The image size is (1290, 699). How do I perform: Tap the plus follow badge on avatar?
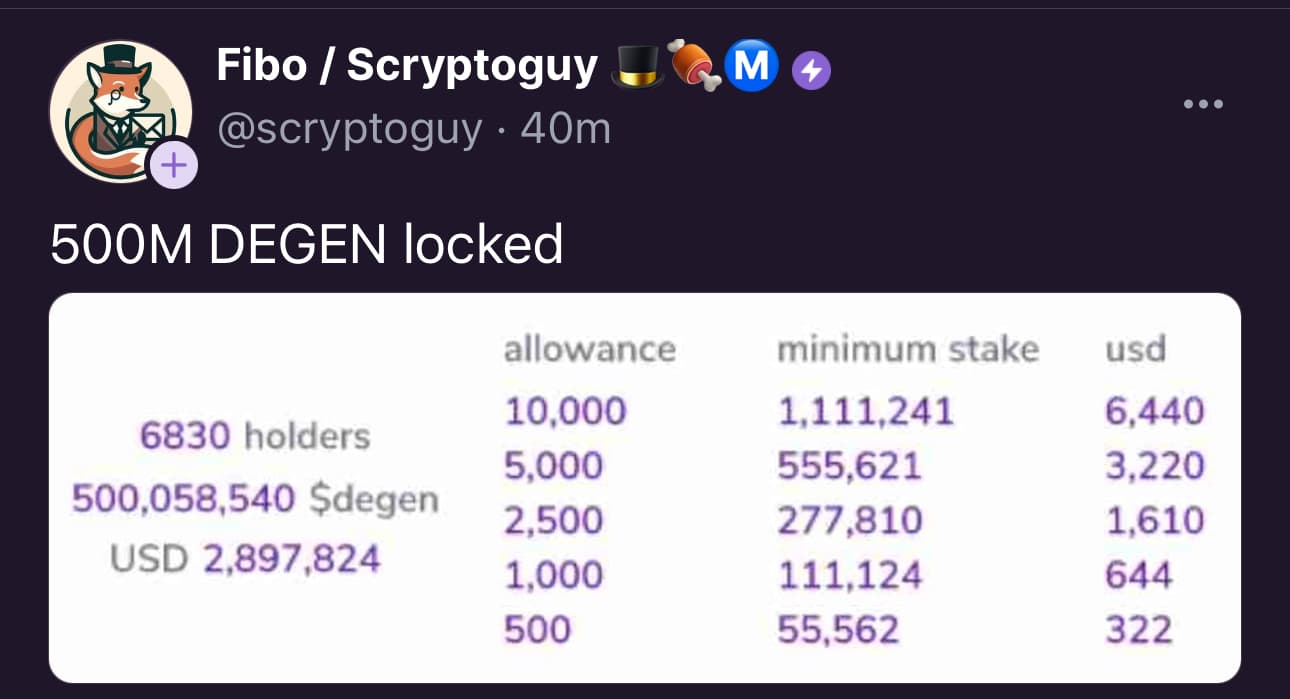click(x=173, y=164)
